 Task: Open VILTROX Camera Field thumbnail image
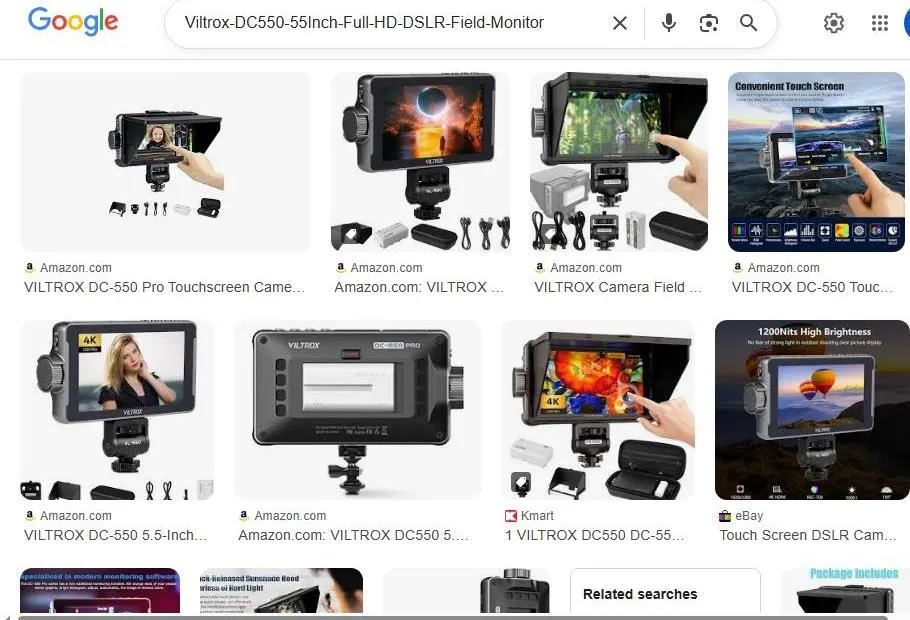click(x=619, y=161)
